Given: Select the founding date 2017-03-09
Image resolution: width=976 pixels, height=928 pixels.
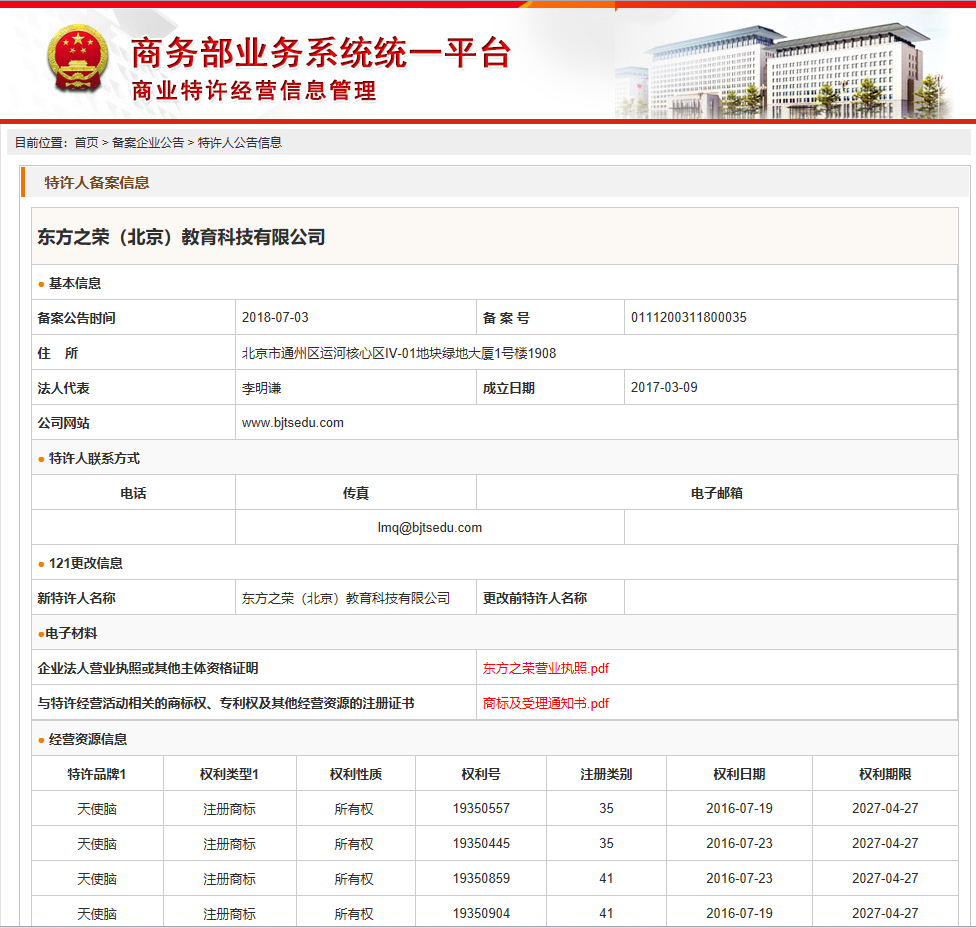Looking at the screenshot, I should click(x=664, y=387).
